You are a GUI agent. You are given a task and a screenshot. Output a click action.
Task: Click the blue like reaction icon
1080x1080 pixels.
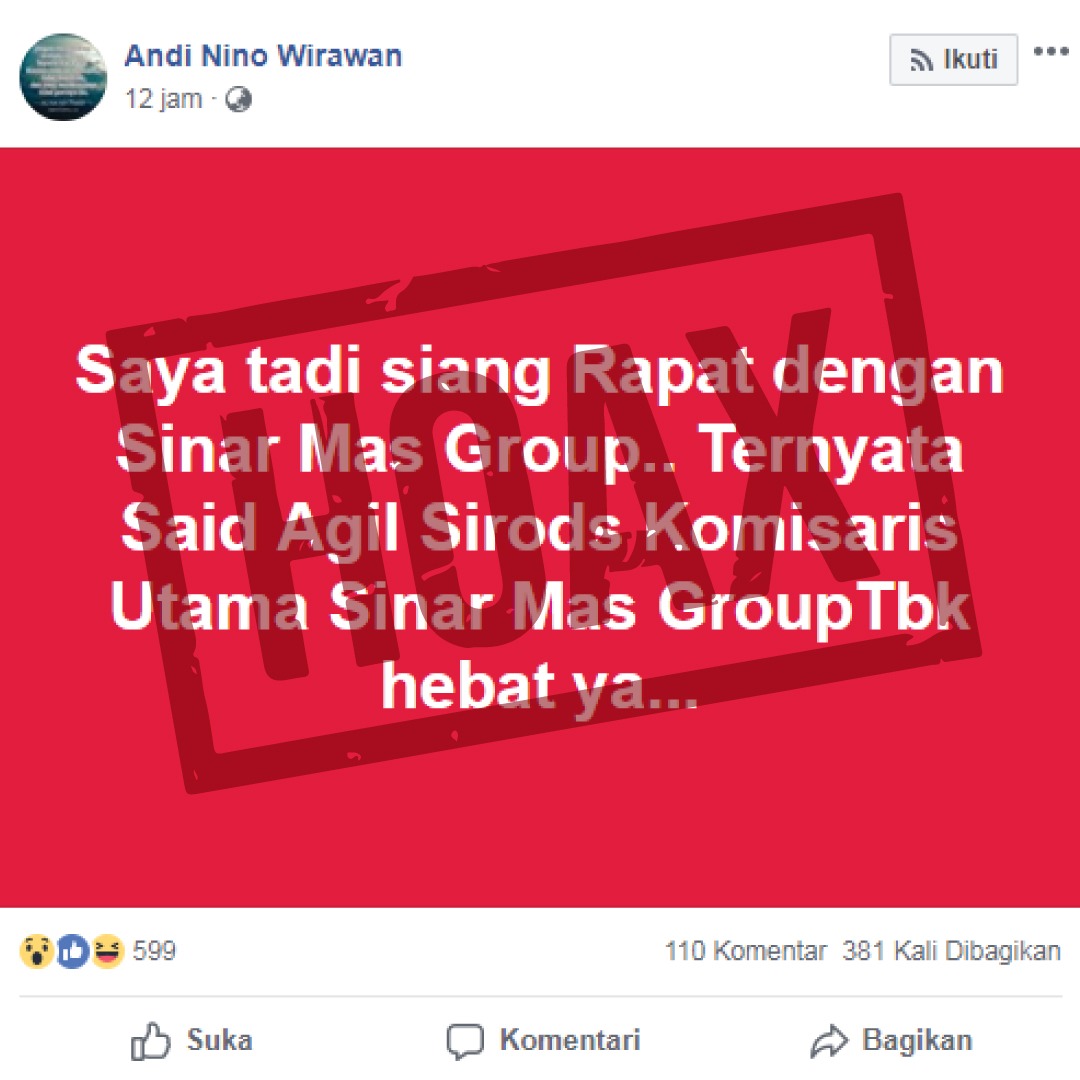click(x=73, y=952)
